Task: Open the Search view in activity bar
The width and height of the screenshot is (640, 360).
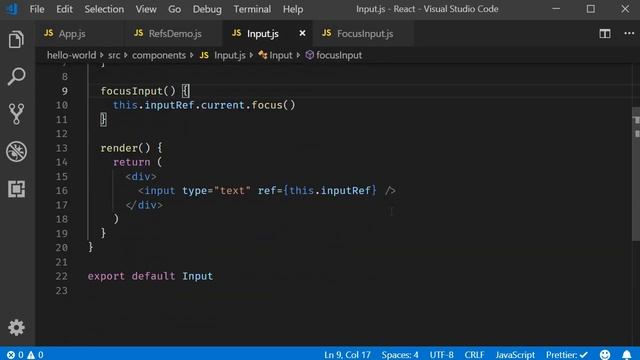Action: tap(16, 76)
